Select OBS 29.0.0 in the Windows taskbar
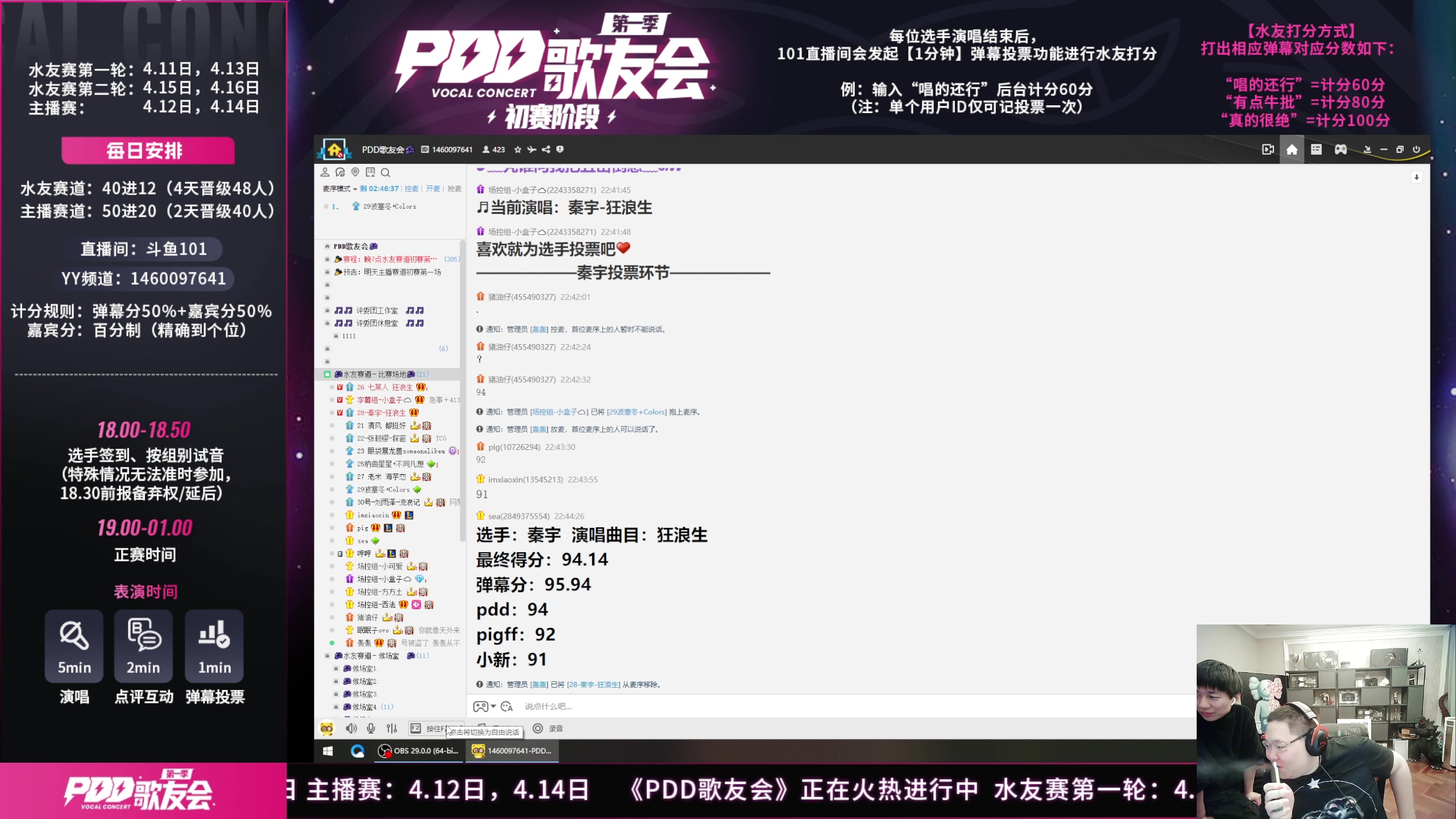This screenshot has height=819, width=1456. click(419, 751)
